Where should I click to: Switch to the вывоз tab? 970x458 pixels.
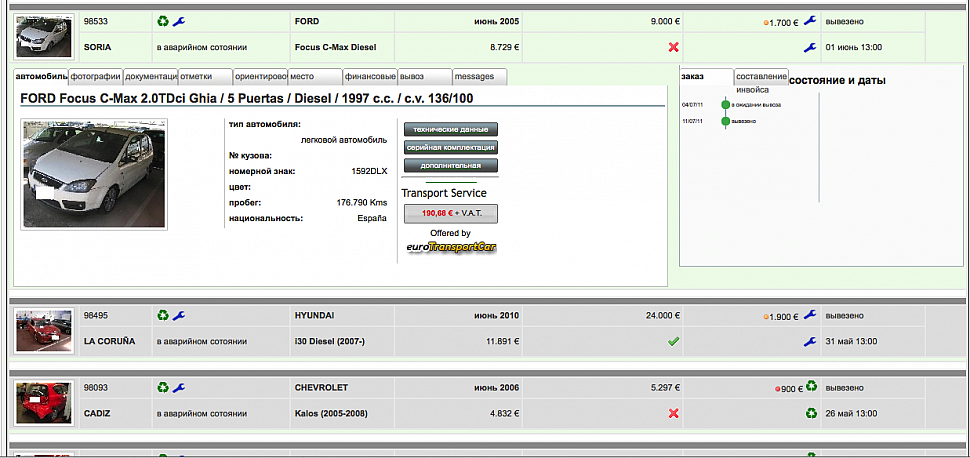[x=425, y=77]
